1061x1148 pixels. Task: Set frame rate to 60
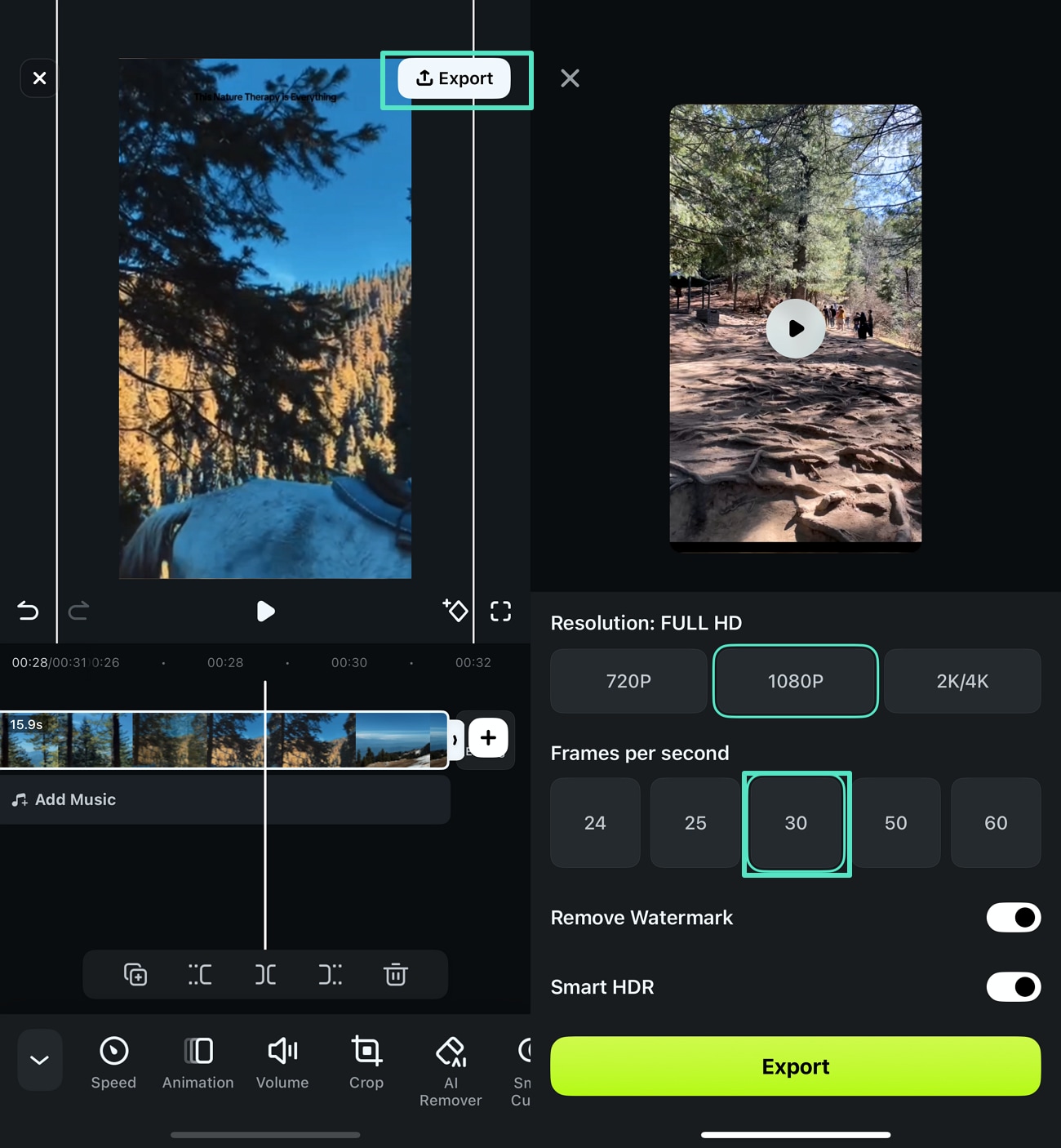coord(996,822)
